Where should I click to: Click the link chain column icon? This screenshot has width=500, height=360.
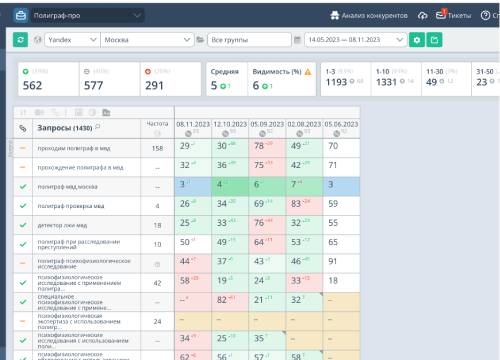23,128
